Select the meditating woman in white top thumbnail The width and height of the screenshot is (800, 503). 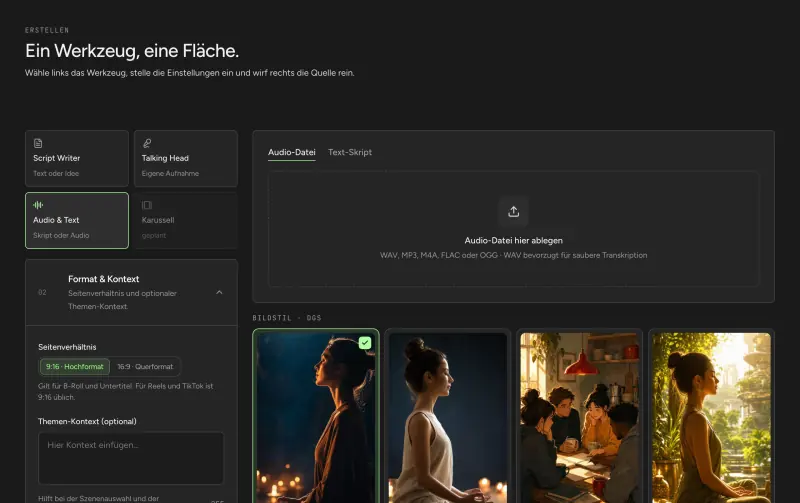pos(448,416)
